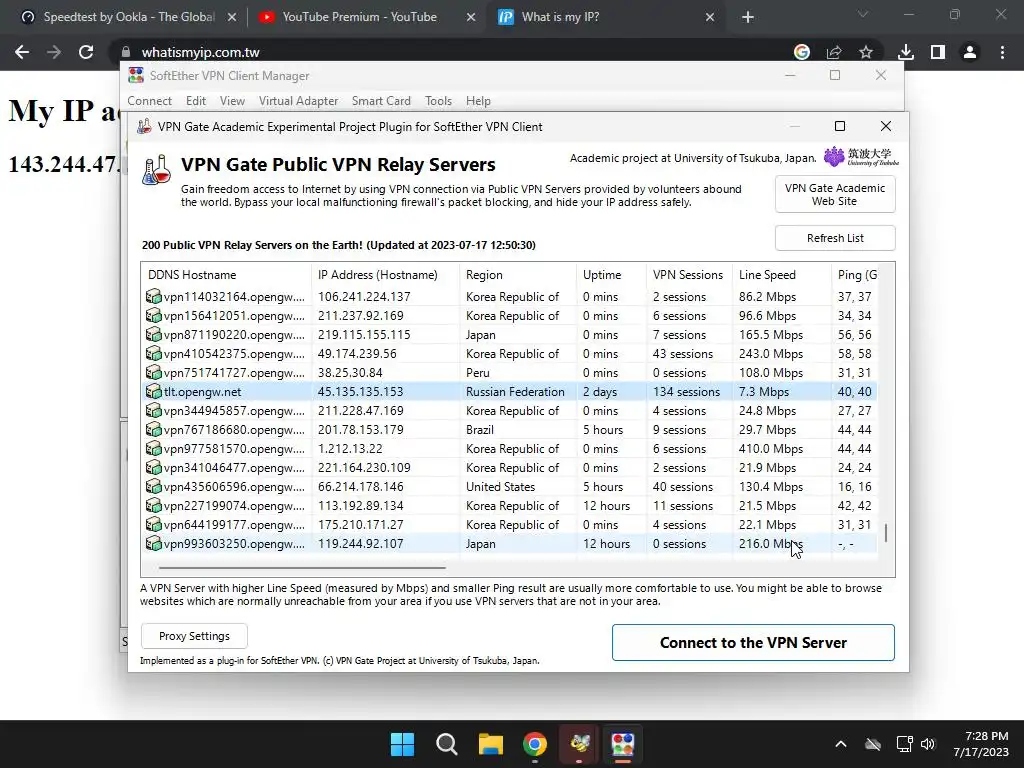Open View menu in SoftEther
The width and height of the screenshot is (1024, 768).
[x=232, y=101]
